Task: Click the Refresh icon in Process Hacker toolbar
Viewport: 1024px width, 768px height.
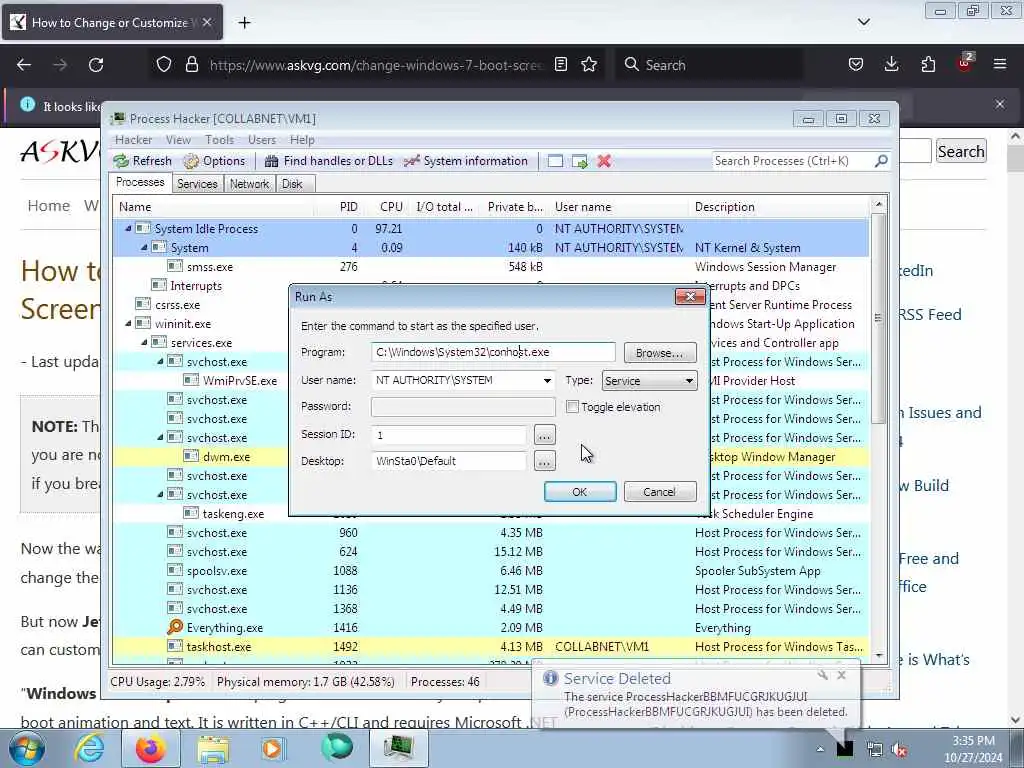Action: tap(121, 161)
